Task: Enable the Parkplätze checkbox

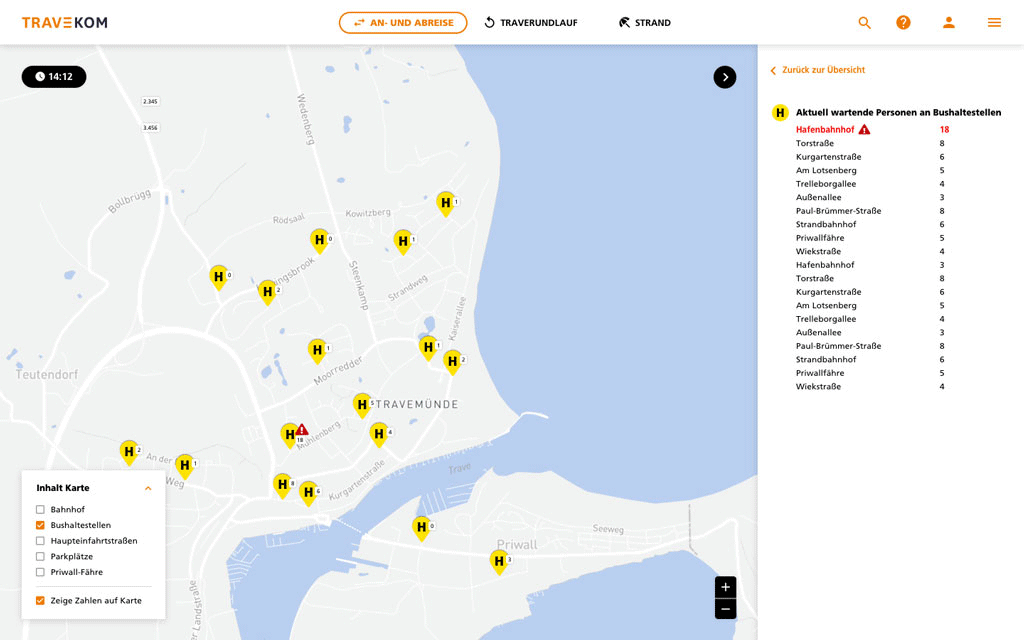Action: pos(40,556)
